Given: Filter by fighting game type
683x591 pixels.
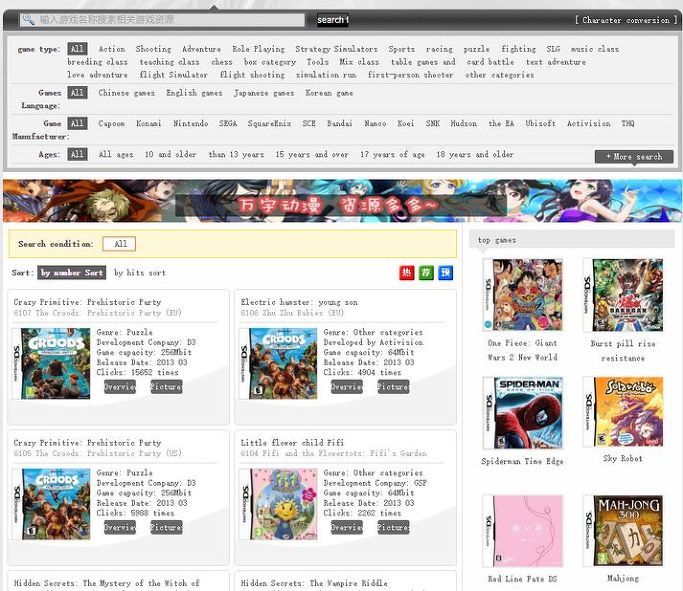Looking at the screenshot, I should pyautogui.click(x=518, y=49).
